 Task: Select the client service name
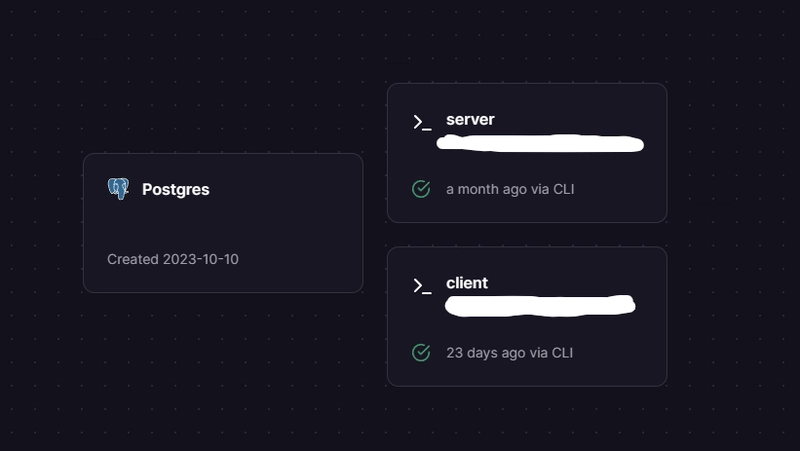point(467,283)
